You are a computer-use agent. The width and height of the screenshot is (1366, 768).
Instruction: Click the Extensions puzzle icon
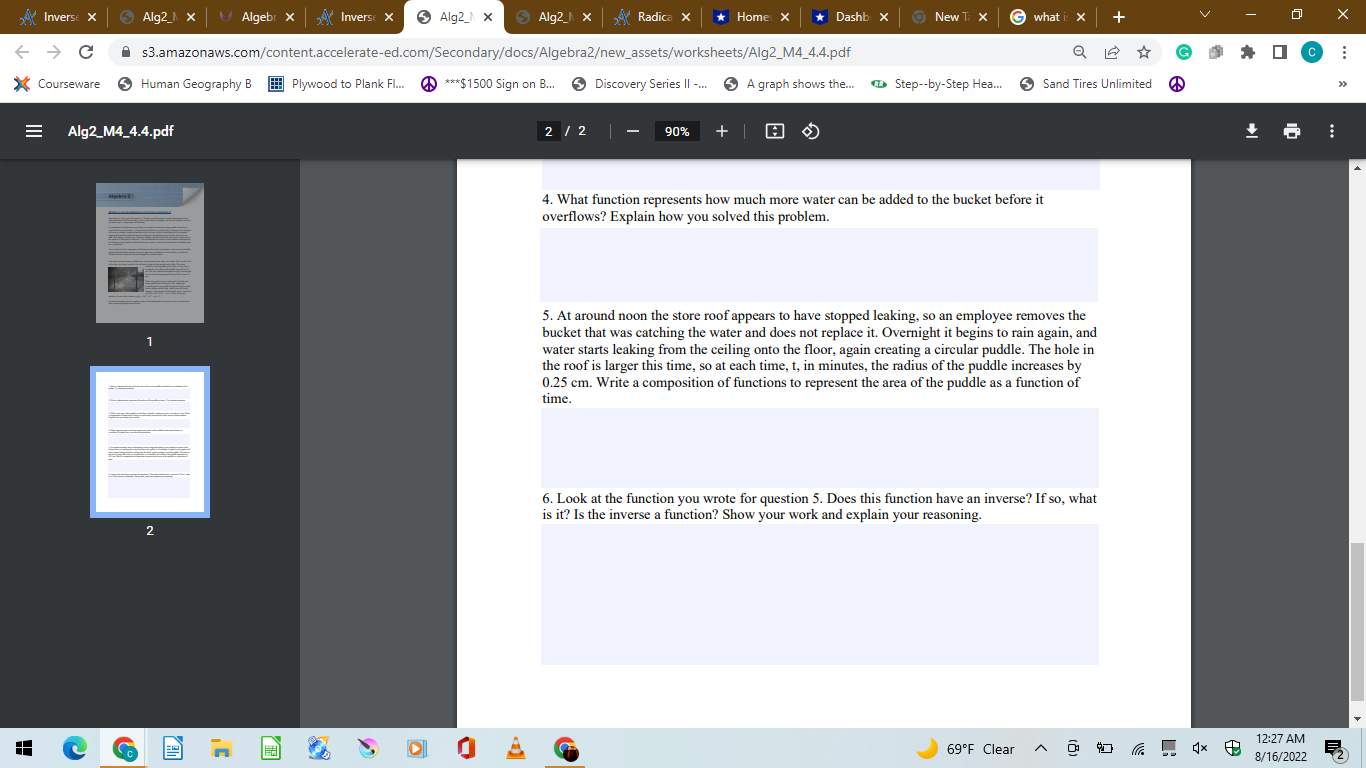tap(1248, 52)
